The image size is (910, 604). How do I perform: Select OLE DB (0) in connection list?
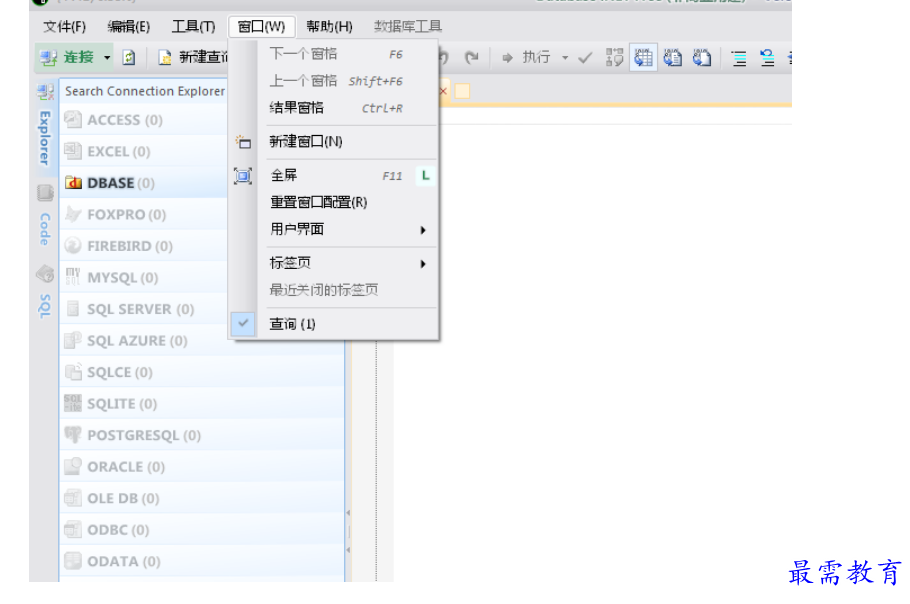[202, 498]
